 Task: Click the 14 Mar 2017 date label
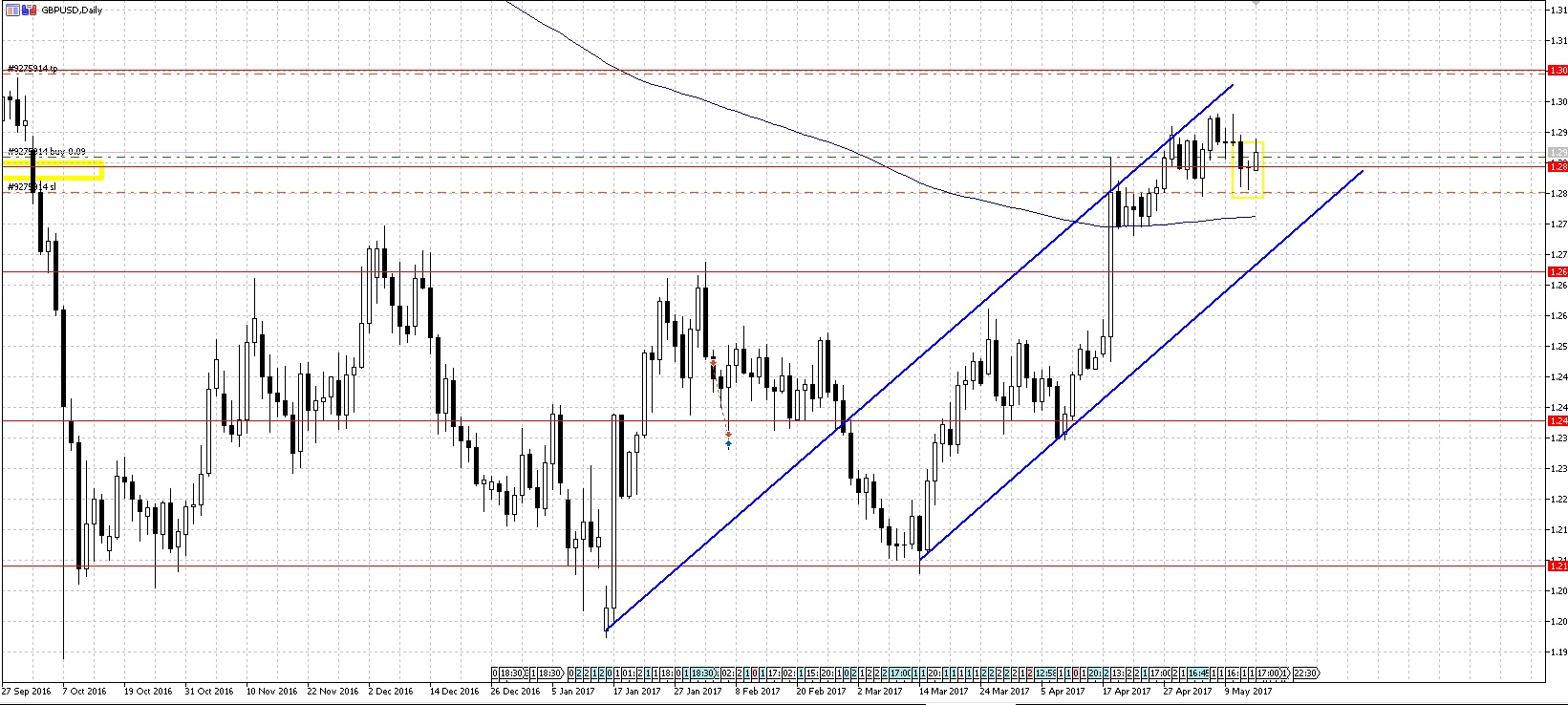(943, 691)
